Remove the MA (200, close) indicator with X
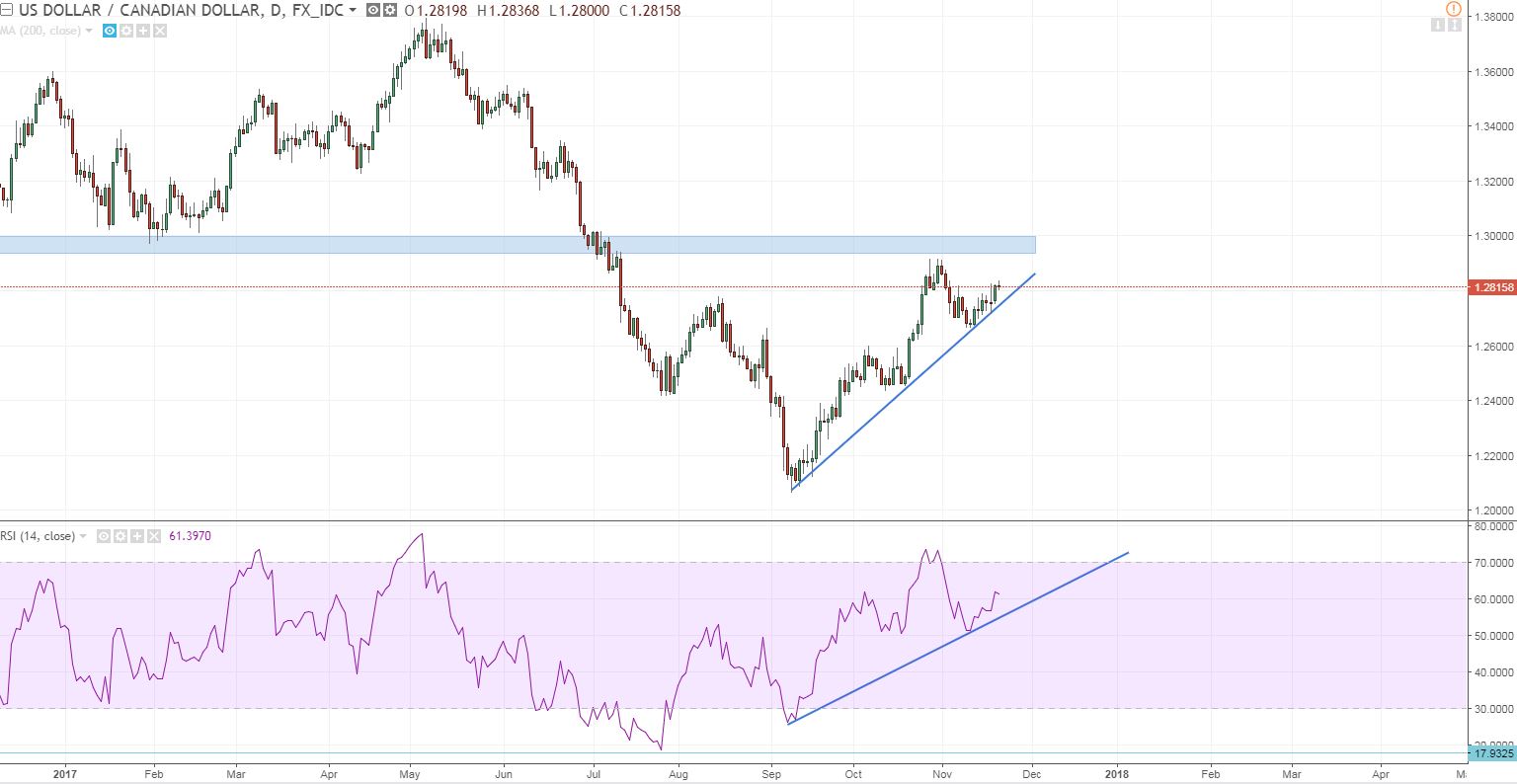The height and width of the screenshot is (784, 1517). 160,31
